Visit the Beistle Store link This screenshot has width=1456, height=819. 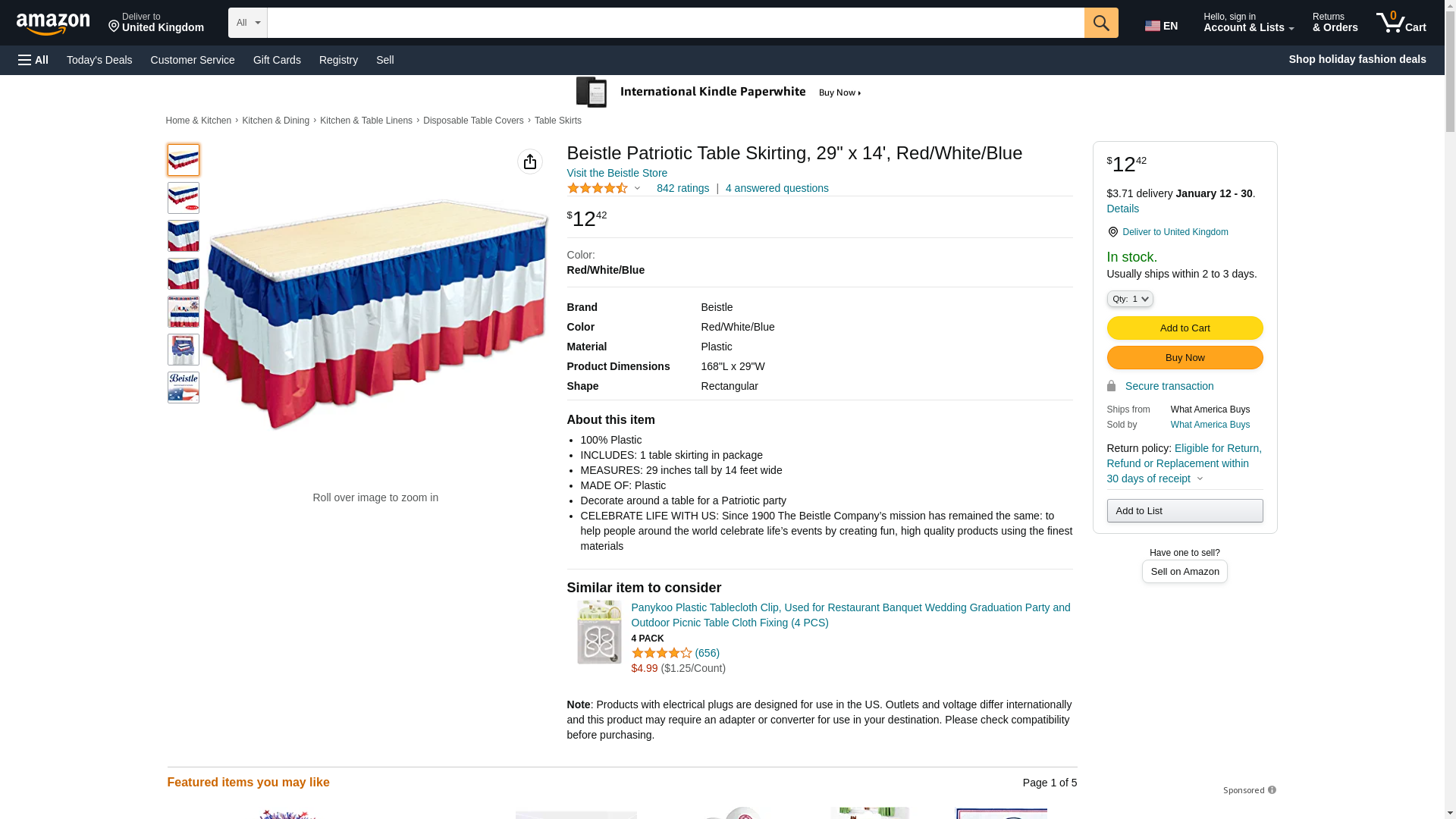coord(617,173)
